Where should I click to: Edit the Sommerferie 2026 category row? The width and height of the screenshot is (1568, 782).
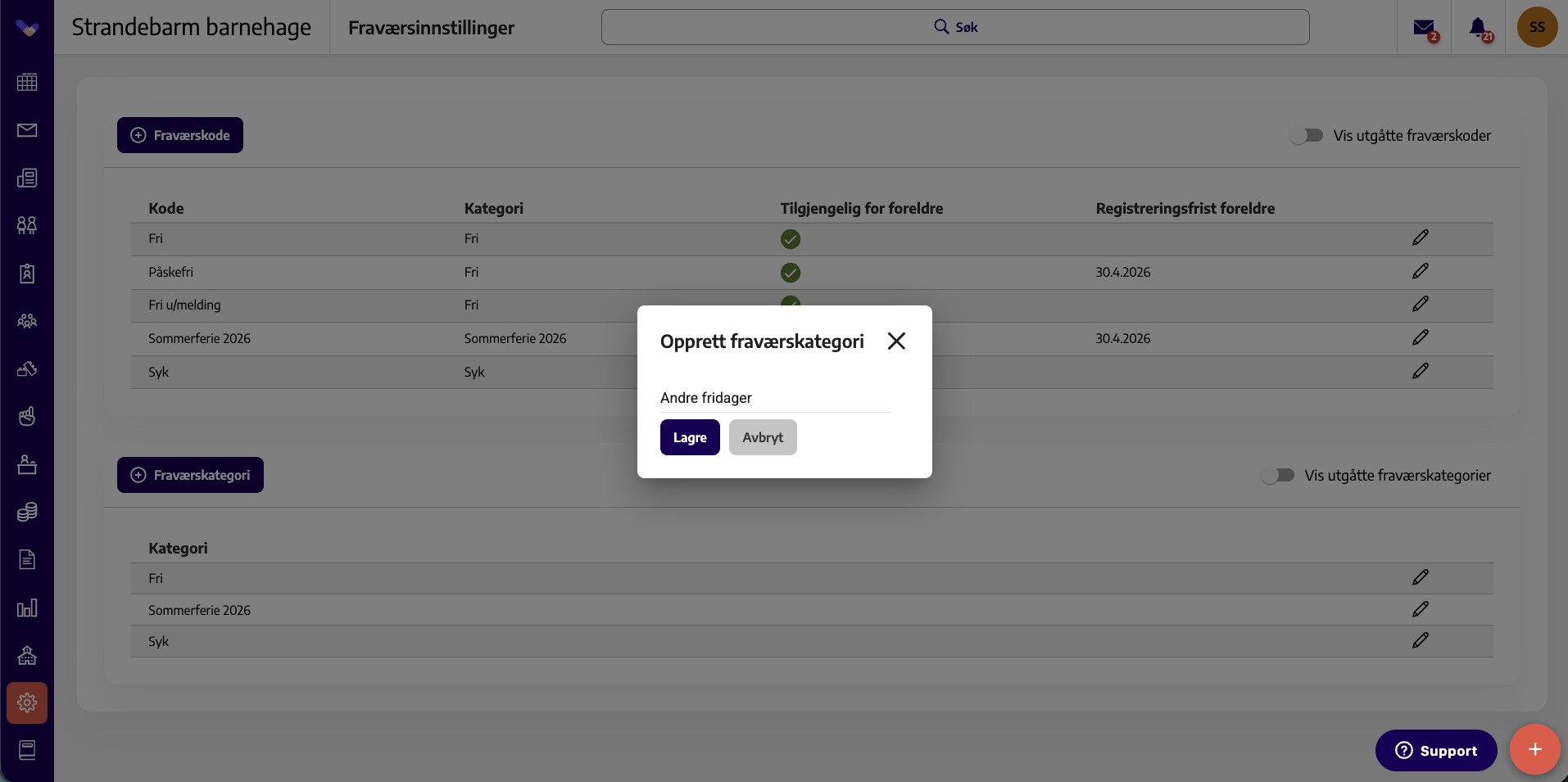coord(1421,609)
